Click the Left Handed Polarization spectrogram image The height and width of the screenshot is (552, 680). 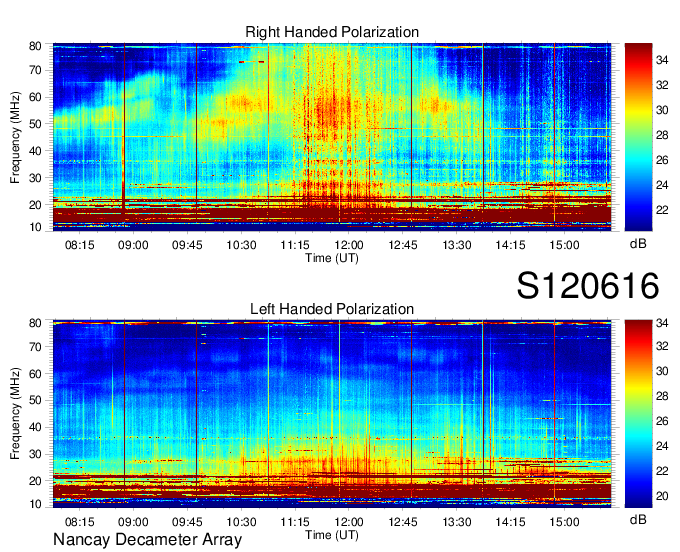[x=332, y=414]
